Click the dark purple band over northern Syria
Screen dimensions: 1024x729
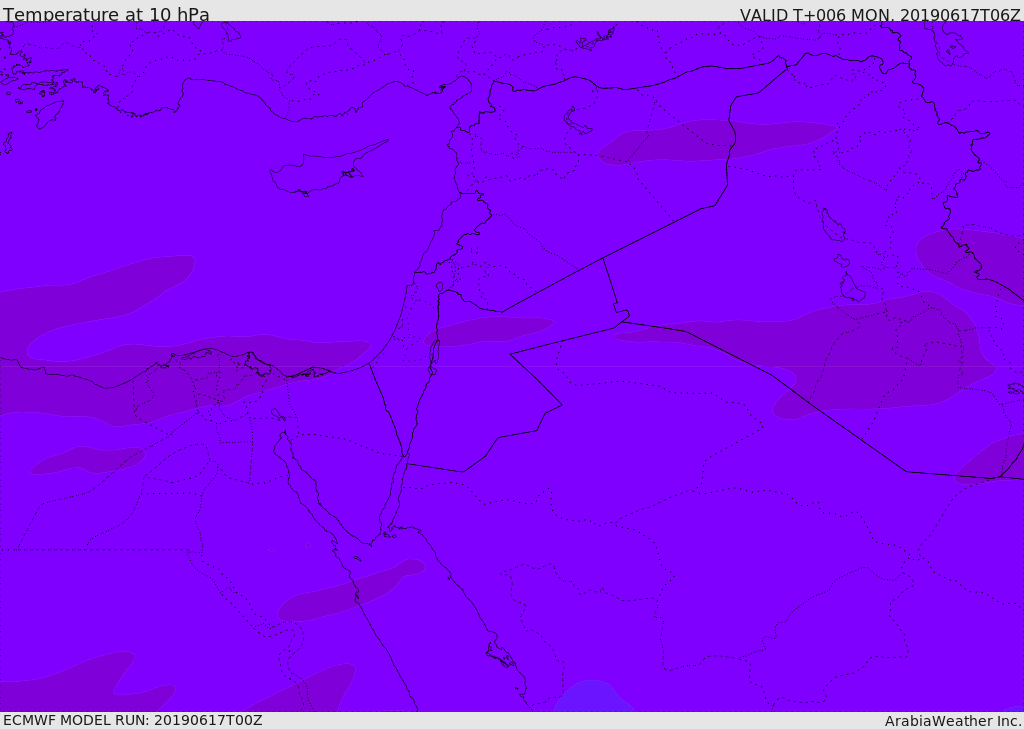pyautogui.click(x=715, y=140)
